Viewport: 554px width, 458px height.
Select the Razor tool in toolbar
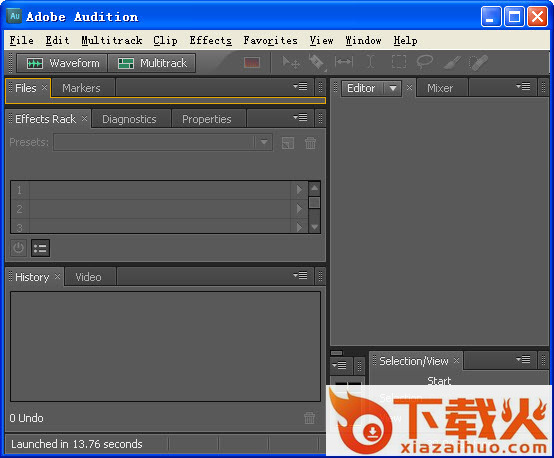click(x=317, y=63)
